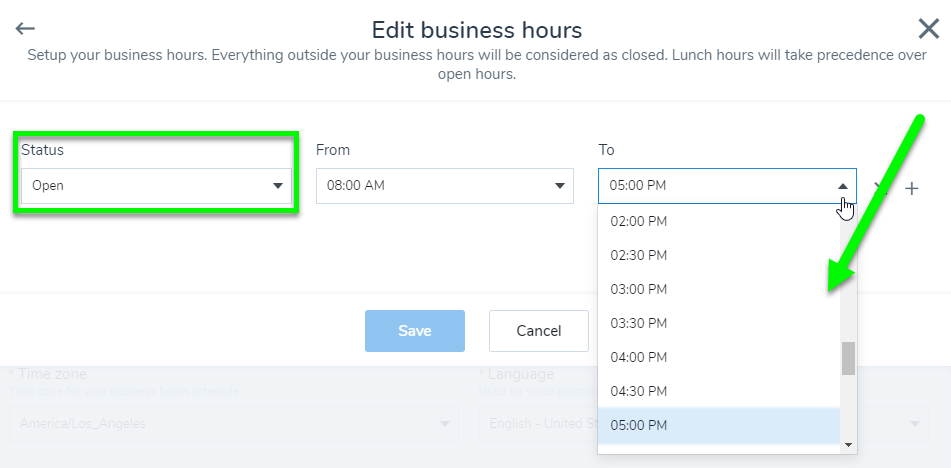The width and height of the screenshot is (951, 468).
Task: Click the Cancel button
Action: (x=539, y=331)
